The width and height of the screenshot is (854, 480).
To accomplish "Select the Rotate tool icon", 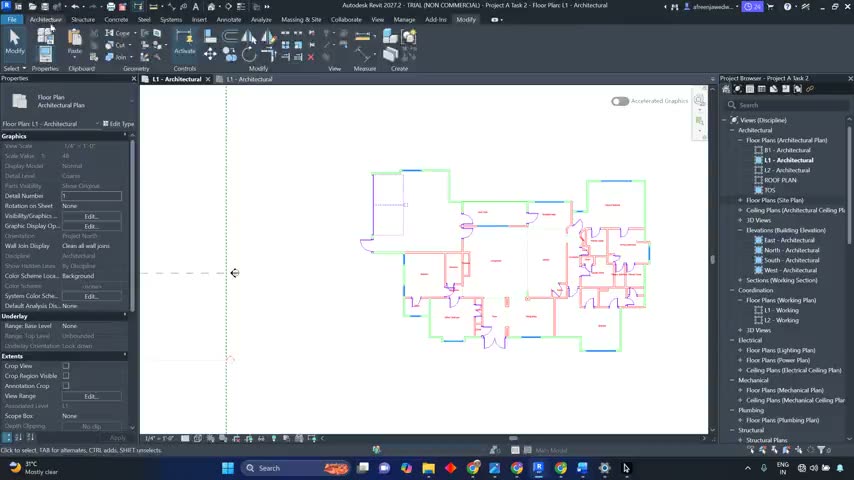I will (x=249, y=54).
